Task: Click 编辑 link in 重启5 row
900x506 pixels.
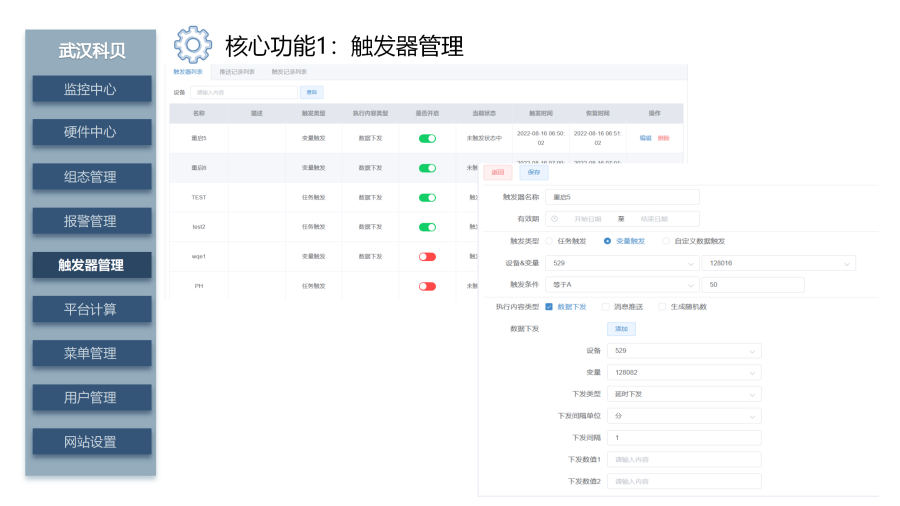Action: [645, 138]
